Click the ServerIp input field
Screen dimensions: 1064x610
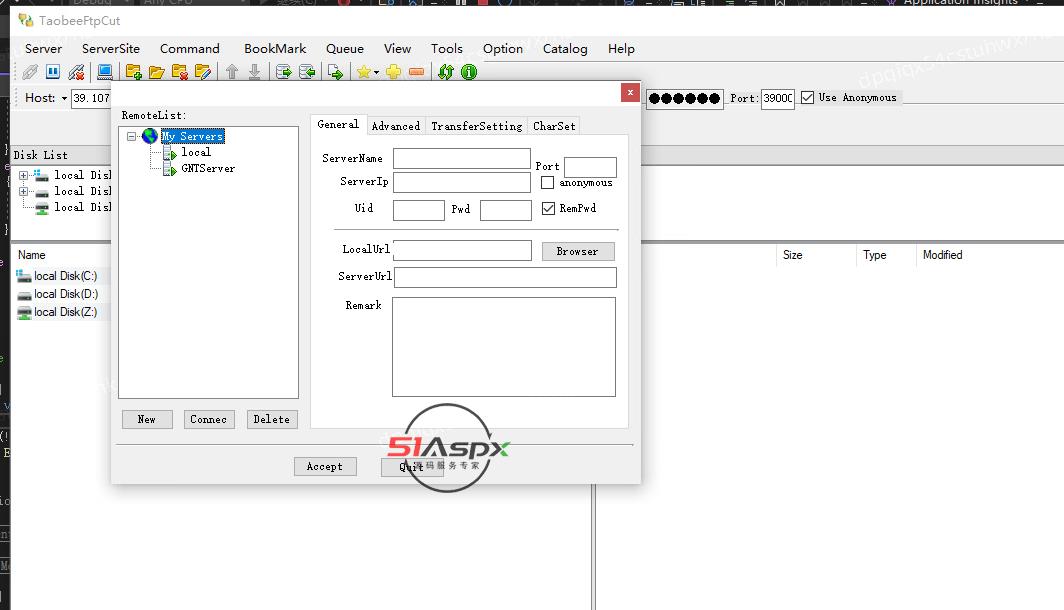coord(462,182)
